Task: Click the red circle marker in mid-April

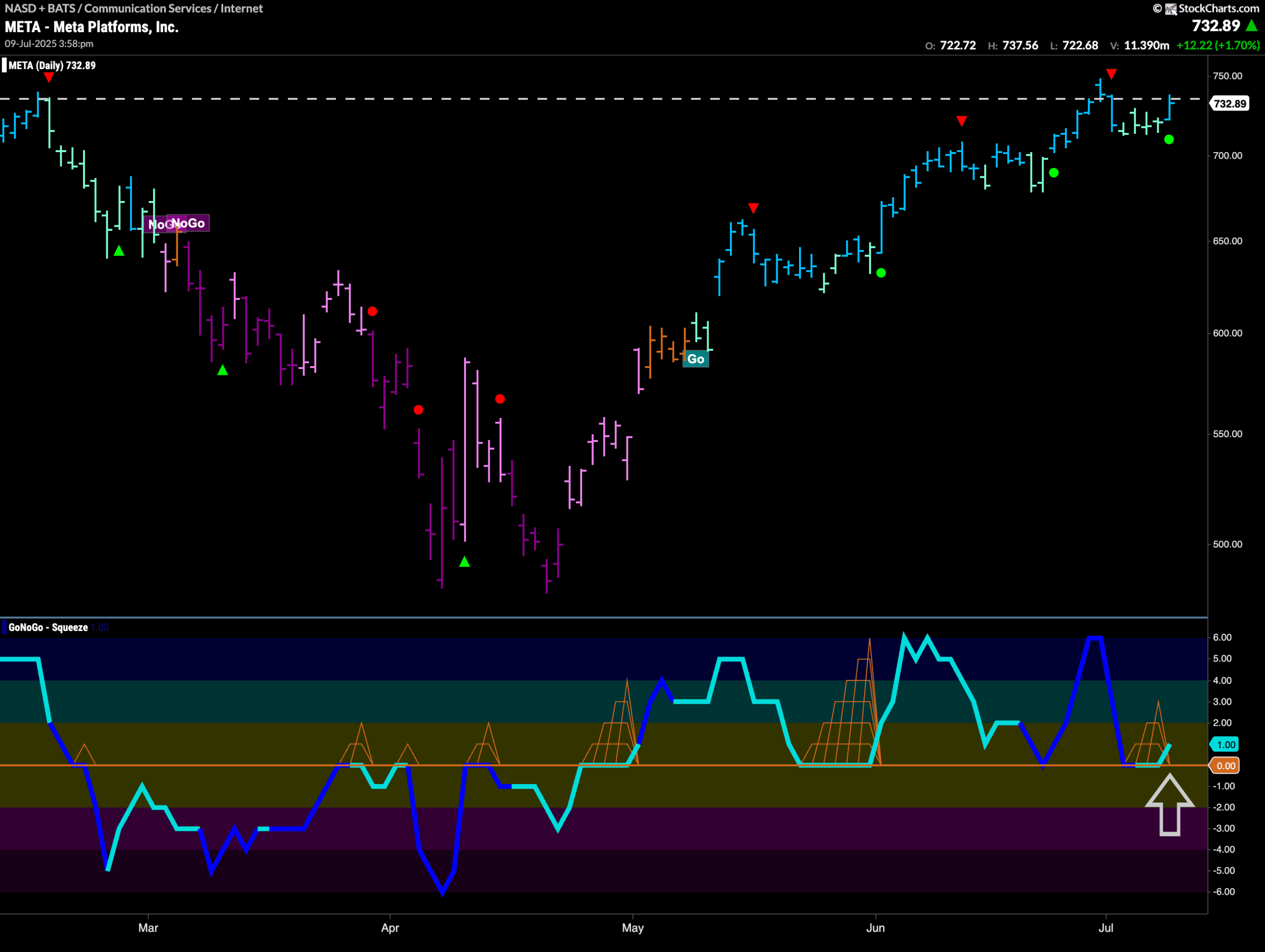Action: point(500,399)
